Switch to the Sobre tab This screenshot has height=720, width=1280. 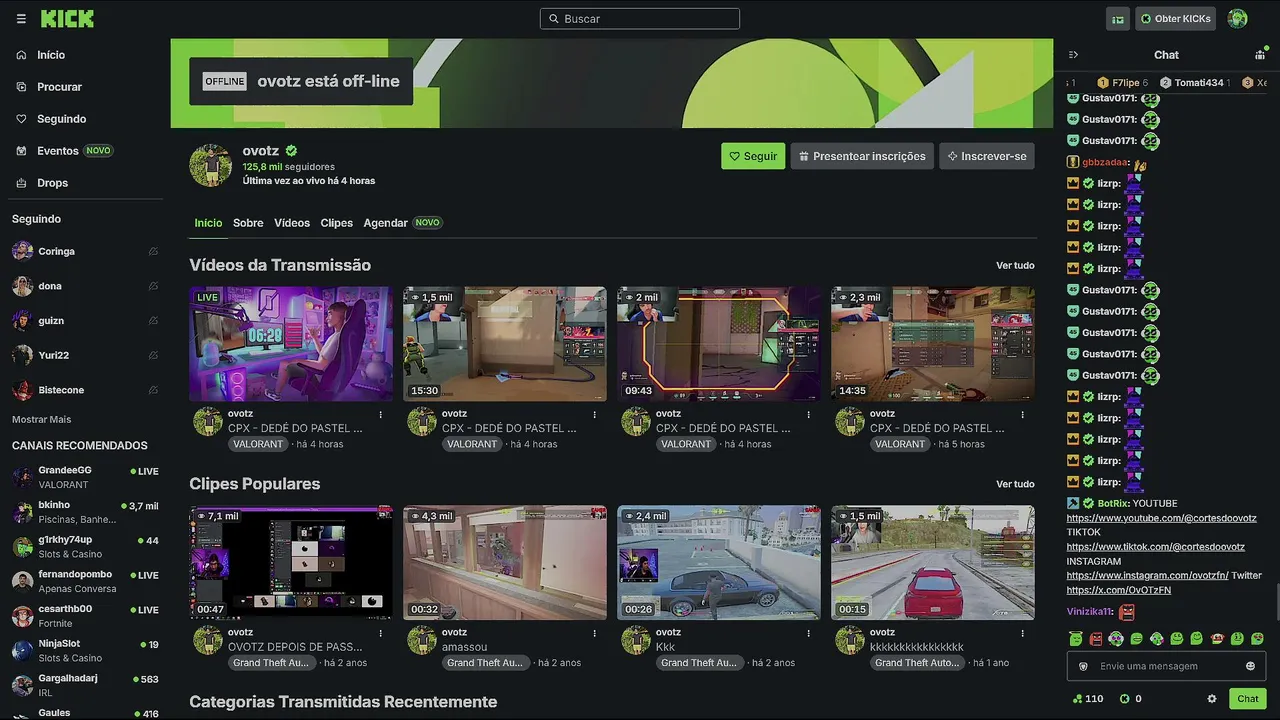point(248,223)
